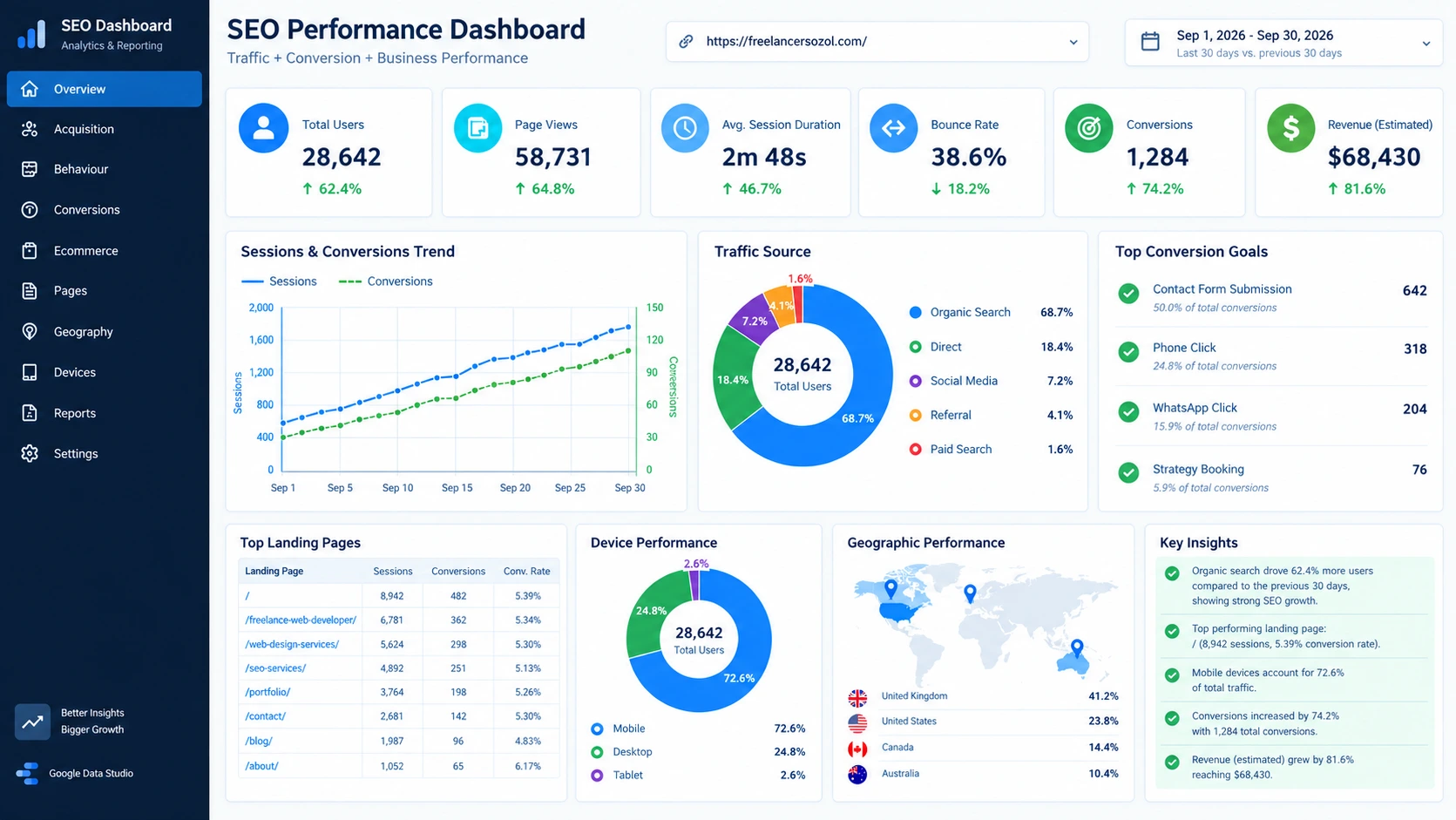Click the Revenue dollar sign icon

[x=1290, y=128]
